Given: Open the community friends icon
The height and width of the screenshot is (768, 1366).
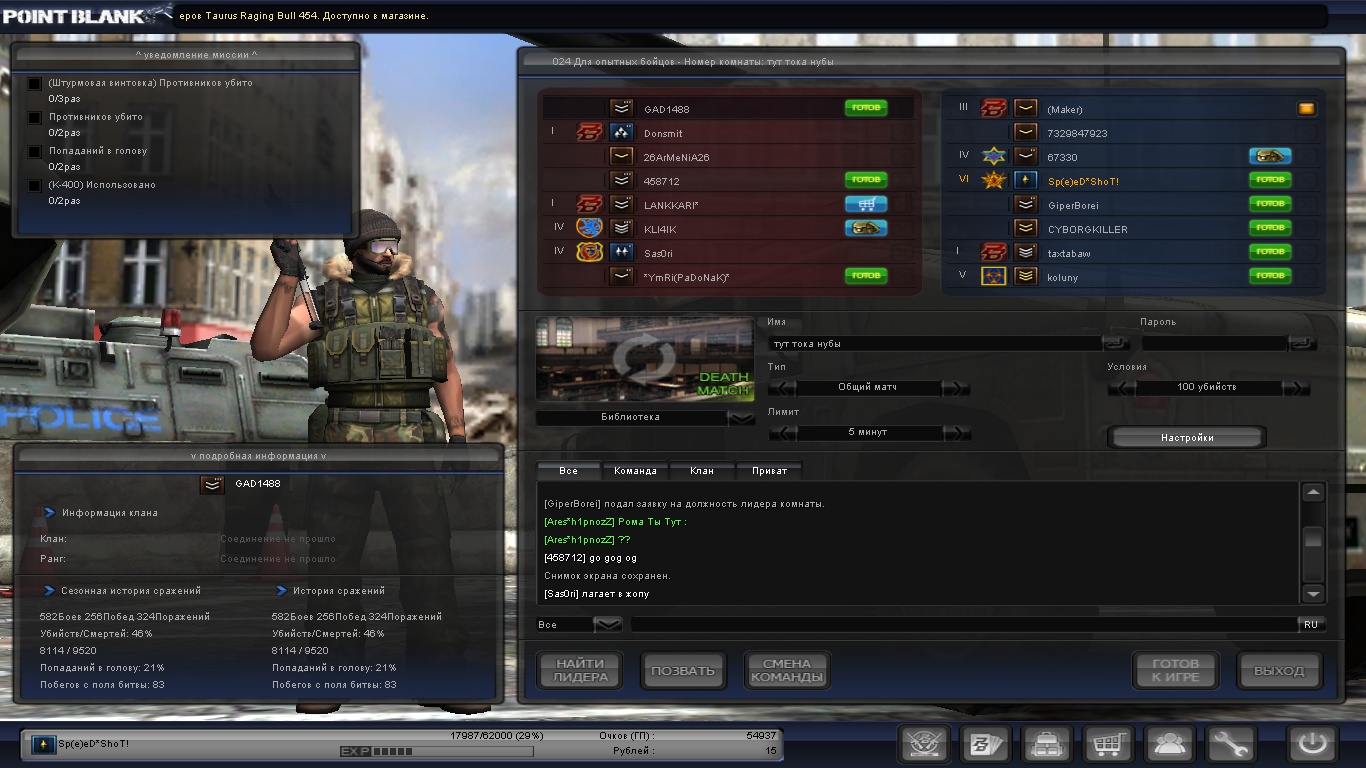Looking at the screenshot, I should tap(1170, 745).
